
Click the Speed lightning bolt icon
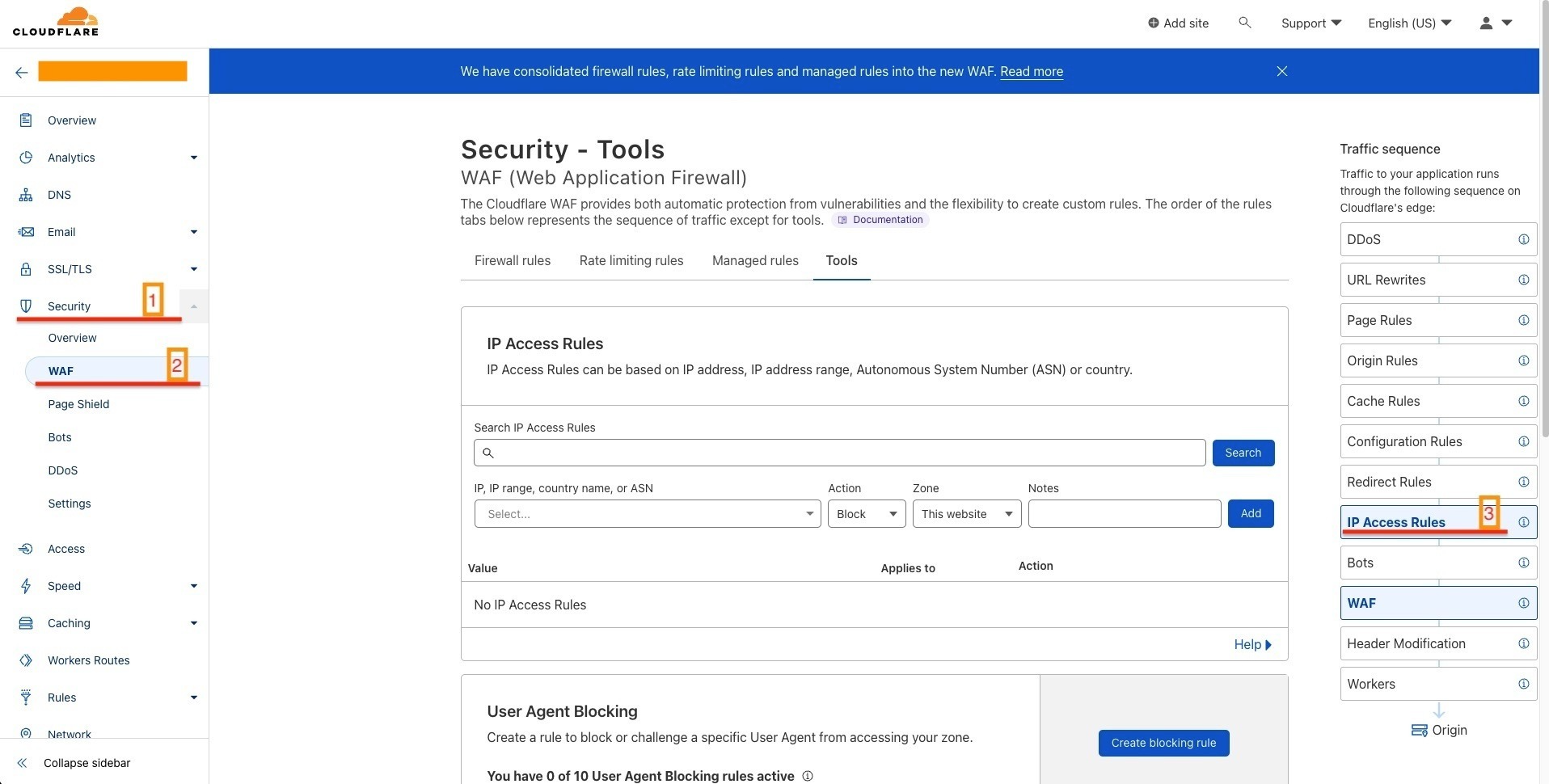coord(26,586)
